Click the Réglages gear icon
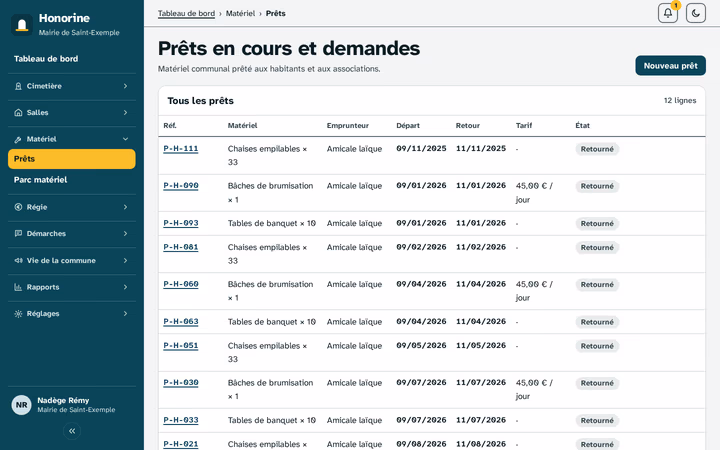 [18, 314]
